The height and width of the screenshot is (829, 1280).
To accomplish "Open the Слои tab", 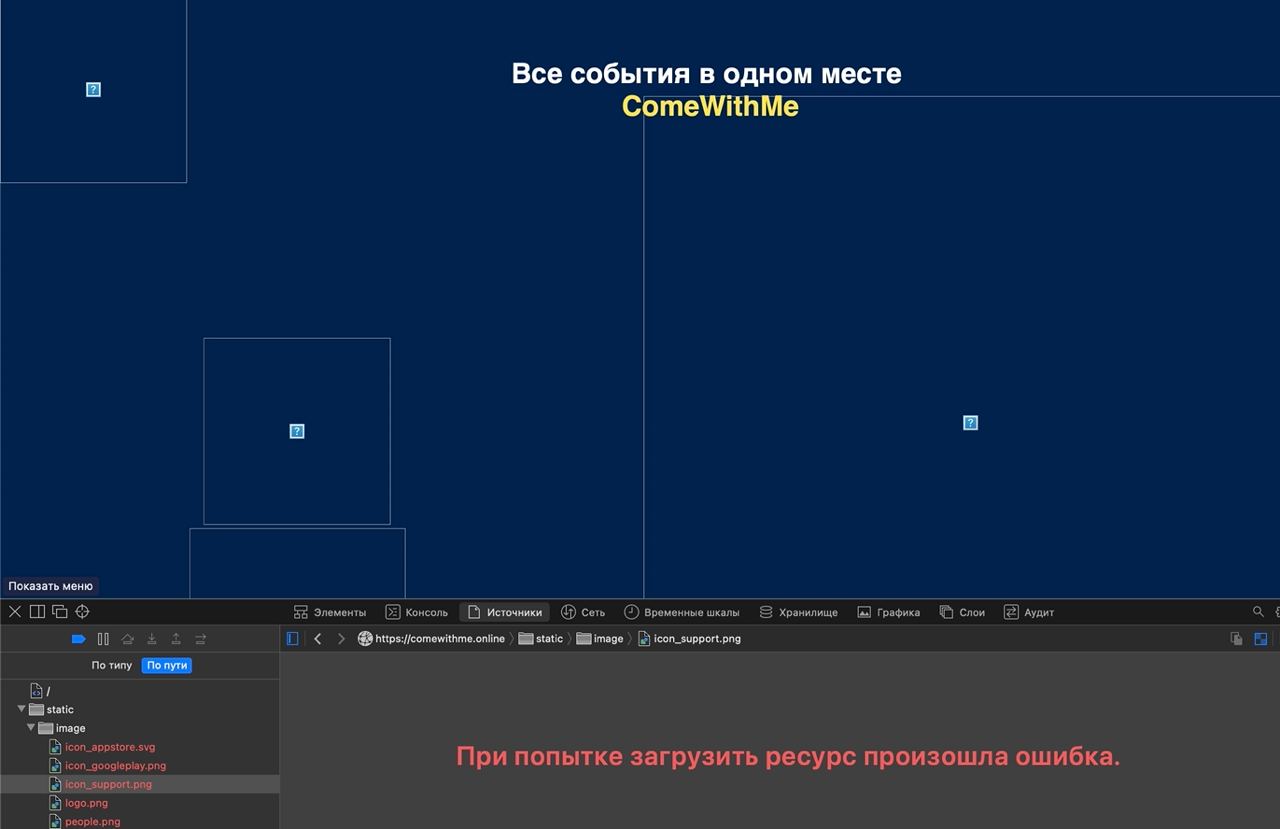I will click(x=962, y=612).
